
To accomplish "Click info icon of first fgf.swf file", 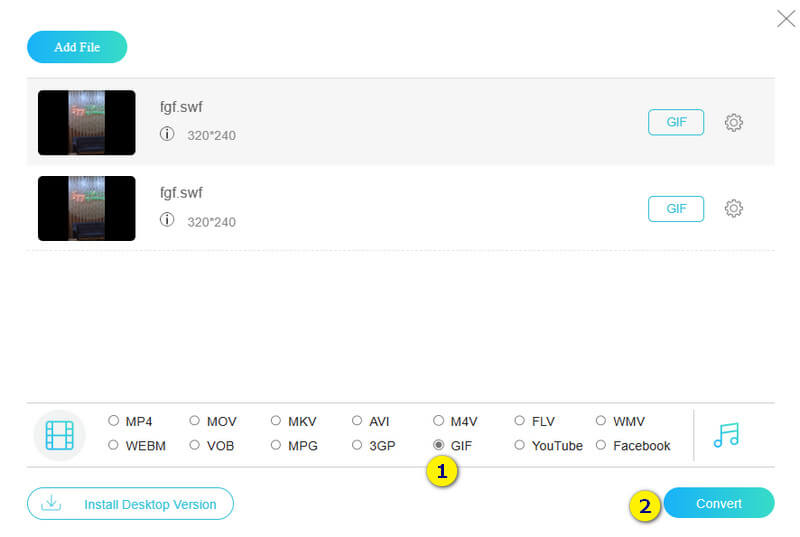I will click(167, 134).
